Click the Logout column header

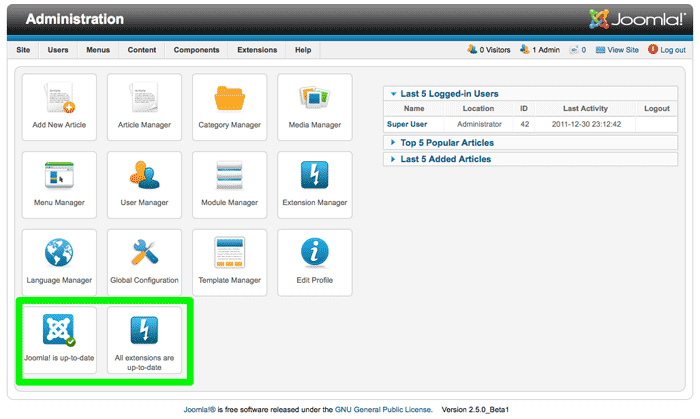(657, 108)
